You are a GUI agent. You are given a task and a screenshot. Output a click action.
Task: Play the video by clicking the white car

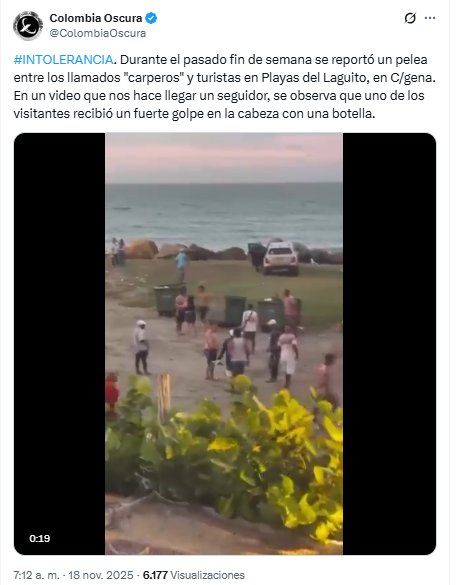(281, 258)
